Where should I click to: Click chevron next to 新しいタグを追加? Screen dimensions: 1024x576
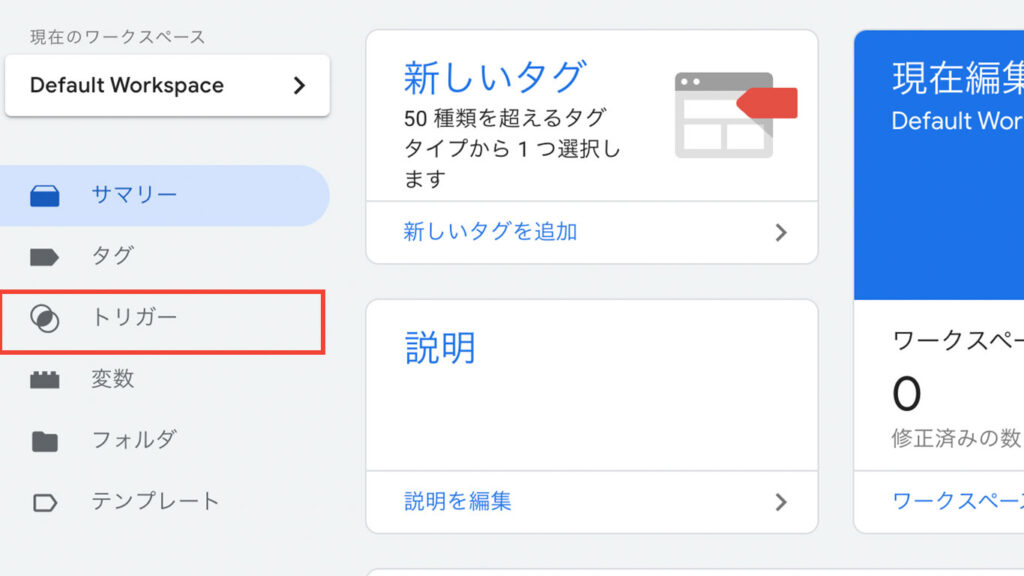coord(781,233)
